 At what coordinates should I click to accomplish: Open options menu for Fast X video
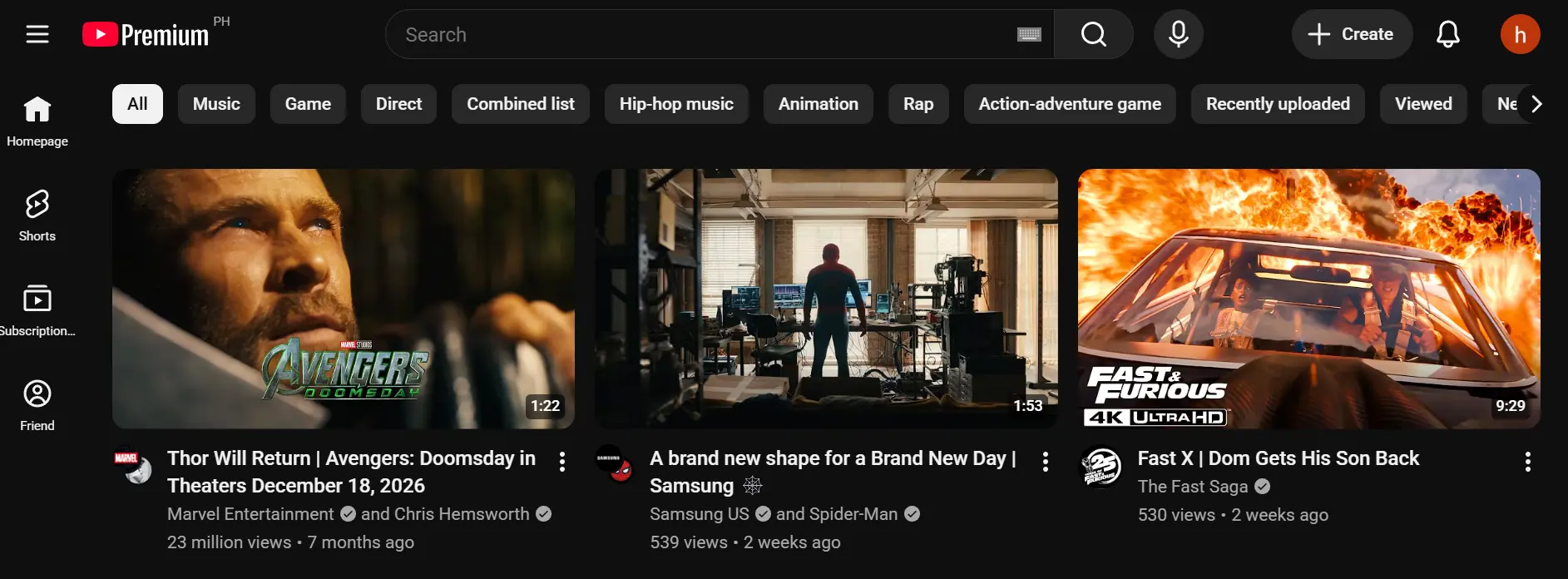[1527, 462]
